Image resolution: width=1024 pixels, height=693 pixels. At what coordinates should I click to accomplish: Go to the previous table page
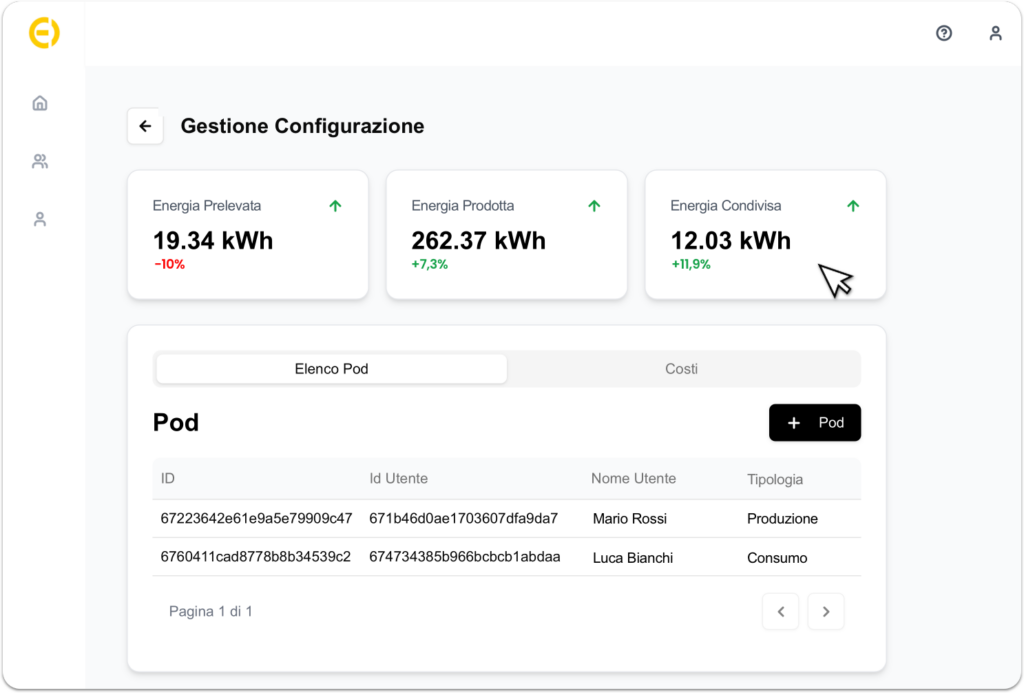pos(780,611)
